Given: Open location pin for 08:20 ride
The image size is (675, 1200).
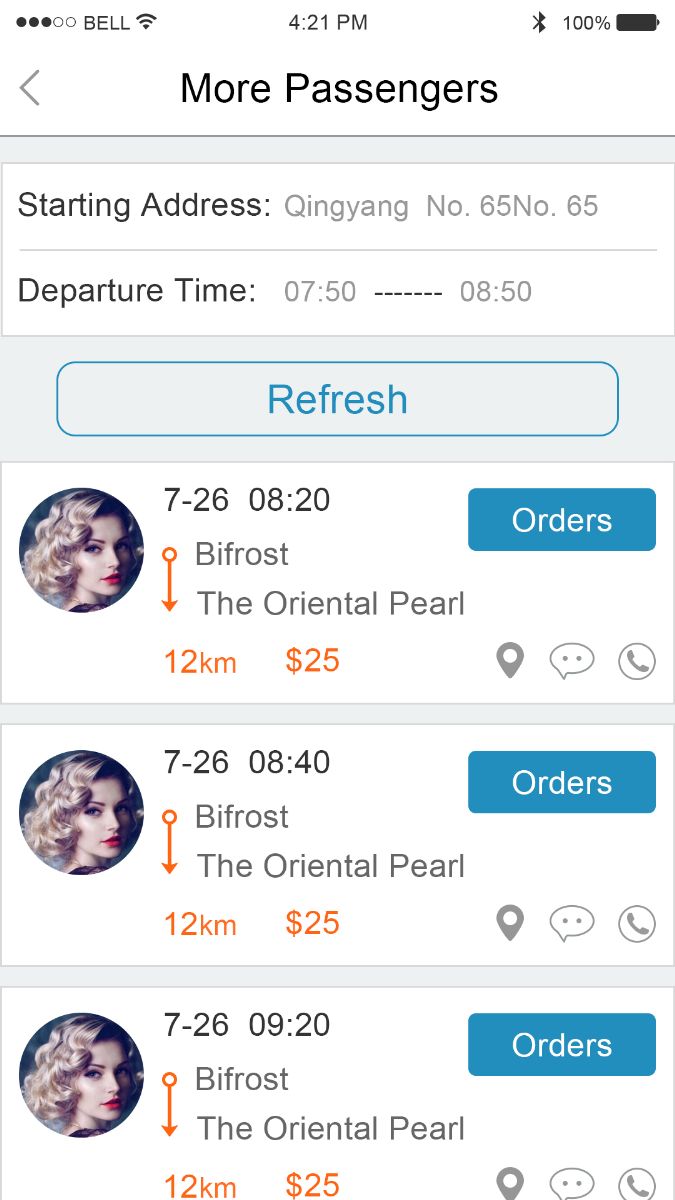Looking at the screenshot, I should pos(510,661).
